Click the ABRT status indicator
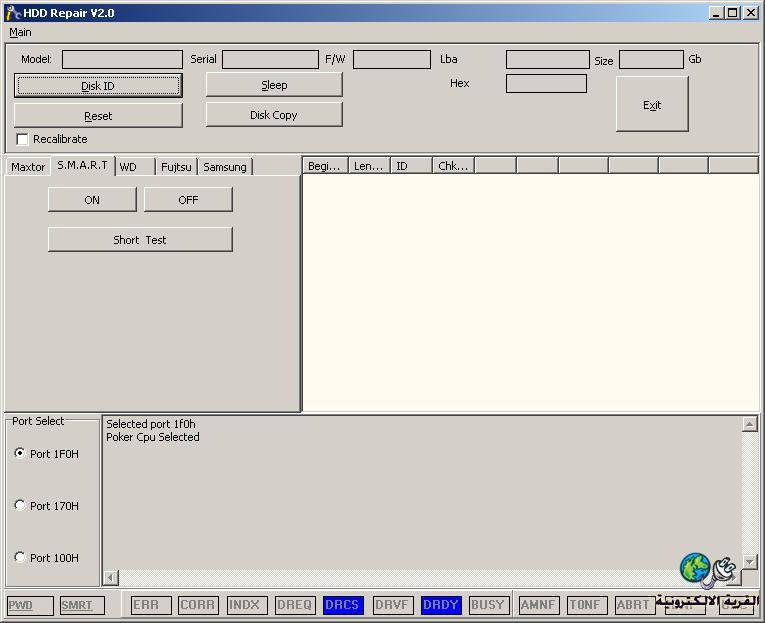This screenshot has height=623, width=765. point(635,605)
